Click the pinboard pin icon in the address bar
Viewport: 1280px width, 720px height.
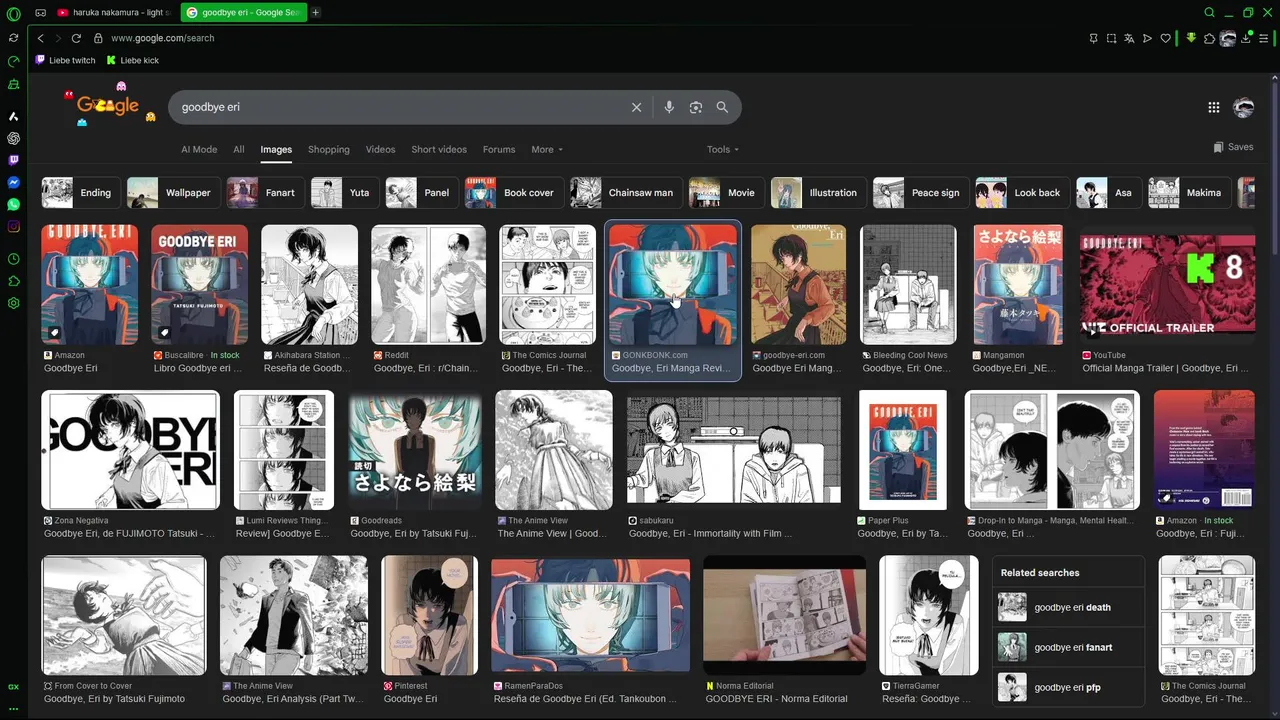pos(1093,38)
